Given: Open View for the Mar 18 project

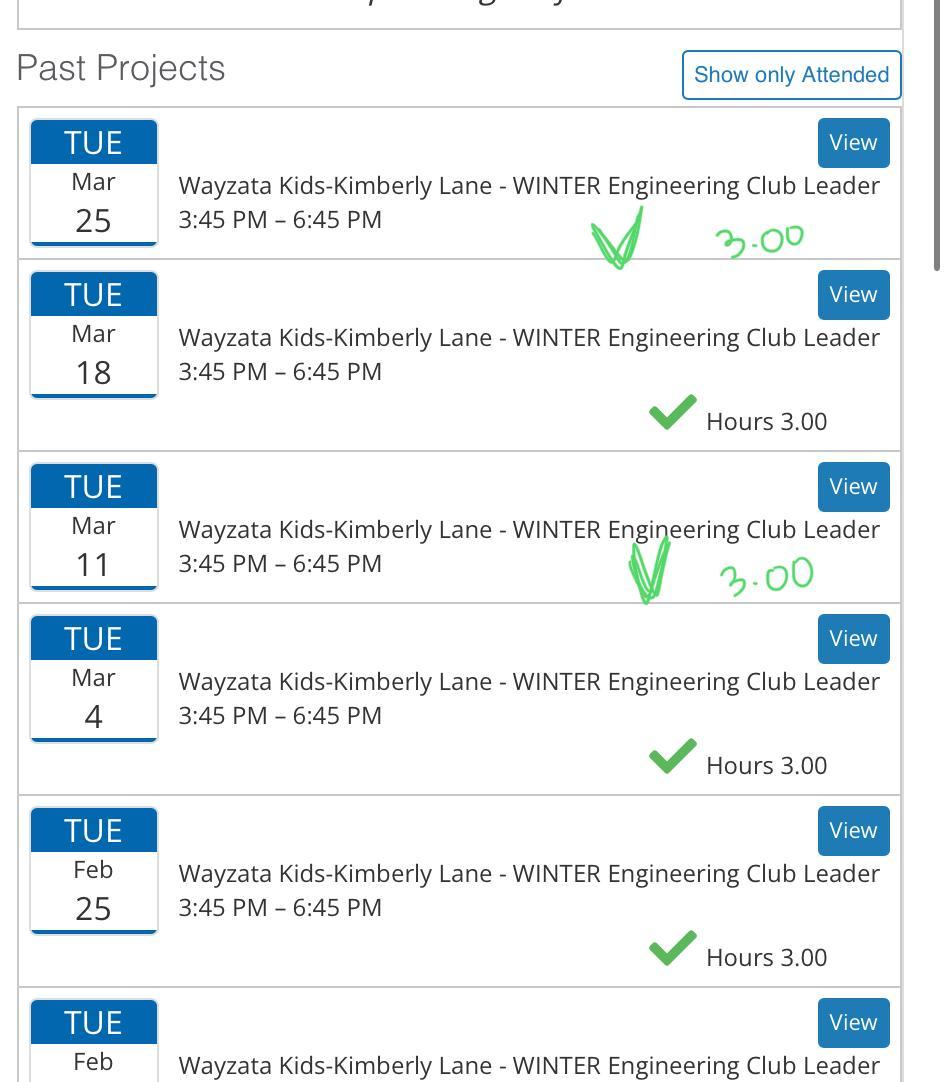Looking at the screenshot, I should tap(853, 295).
